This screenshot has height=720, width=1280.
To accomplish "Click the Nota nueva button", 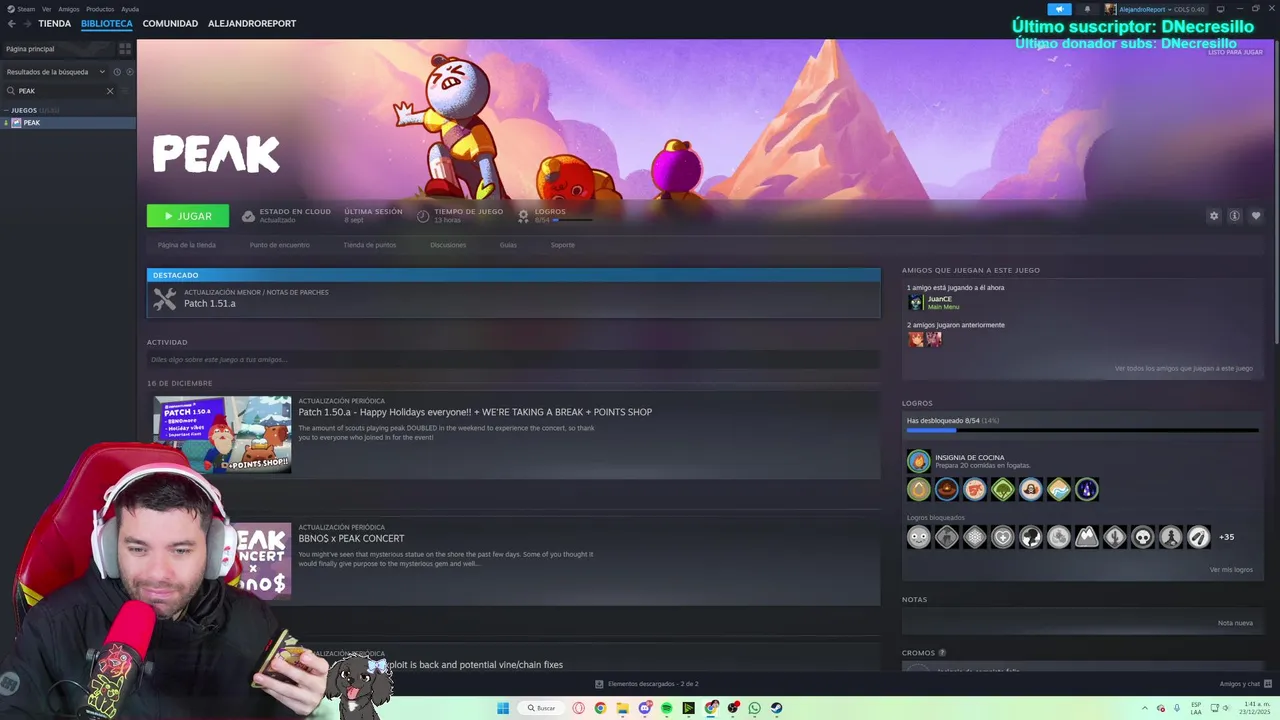I will pyautogui.click(x=1235, y=623).
